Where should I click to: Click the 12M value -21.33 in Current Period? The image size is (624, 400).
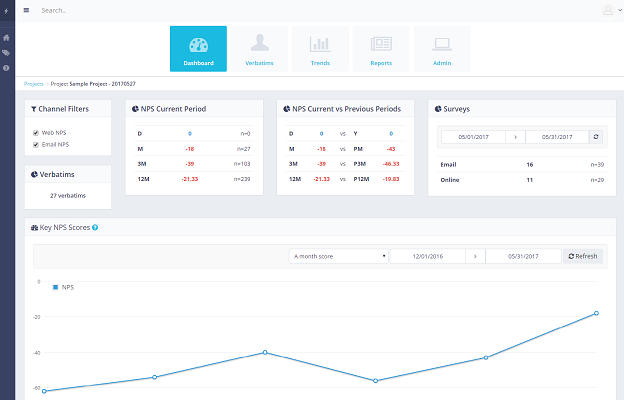190,179
